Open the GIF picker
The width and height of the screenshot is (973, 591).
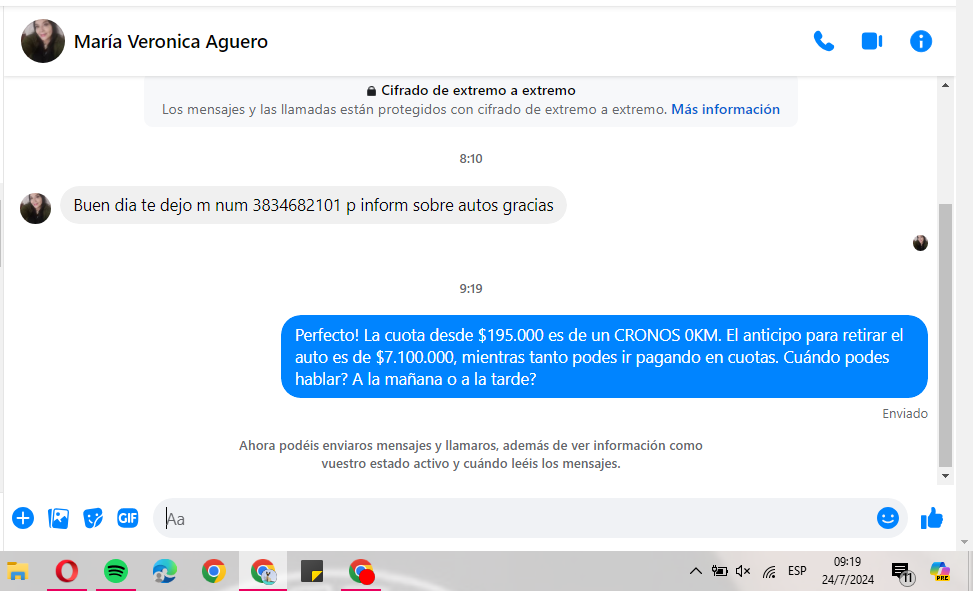[x=128, y=518]
